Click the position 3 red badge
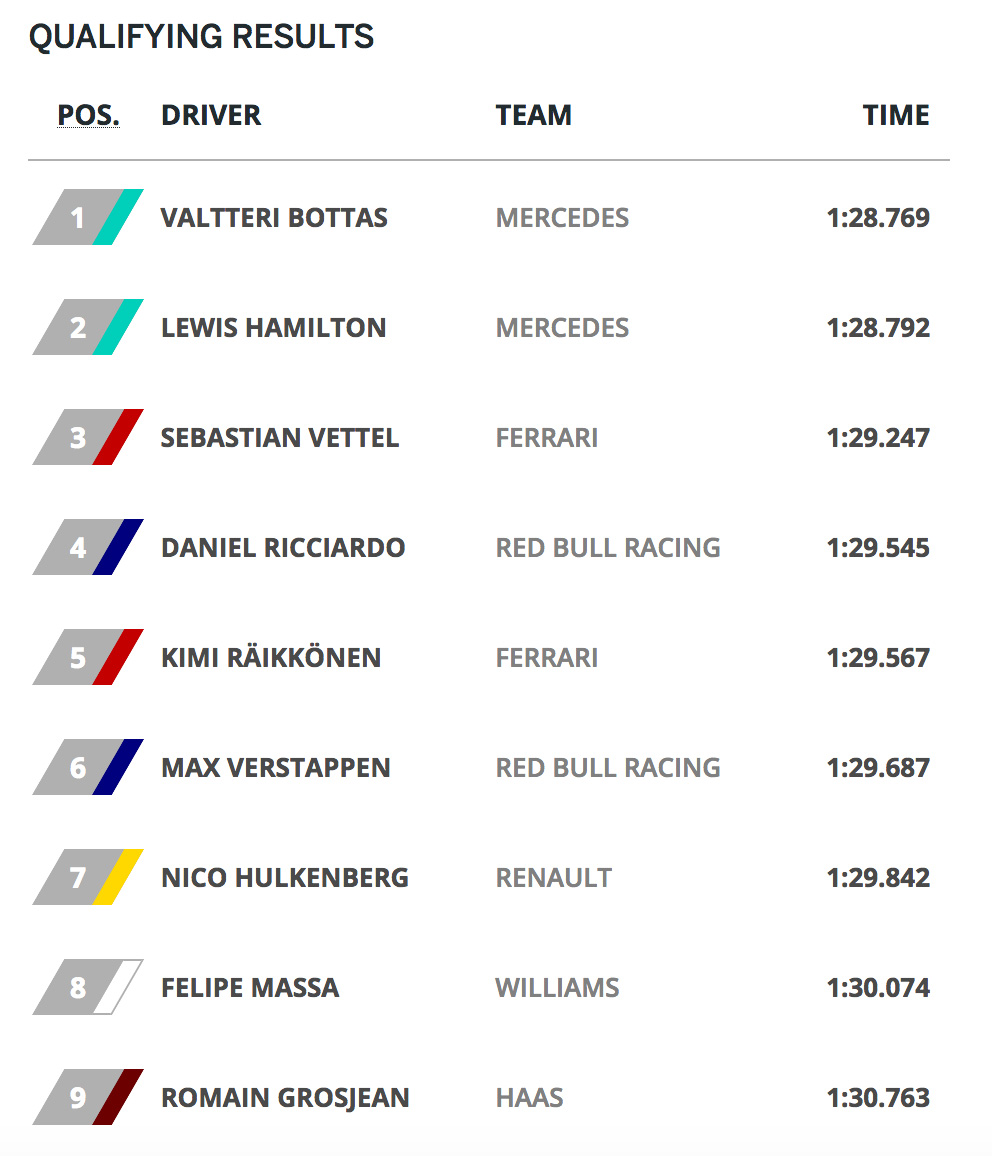Viewport: 992px width, 1156px height. click(x=88, y=437)
